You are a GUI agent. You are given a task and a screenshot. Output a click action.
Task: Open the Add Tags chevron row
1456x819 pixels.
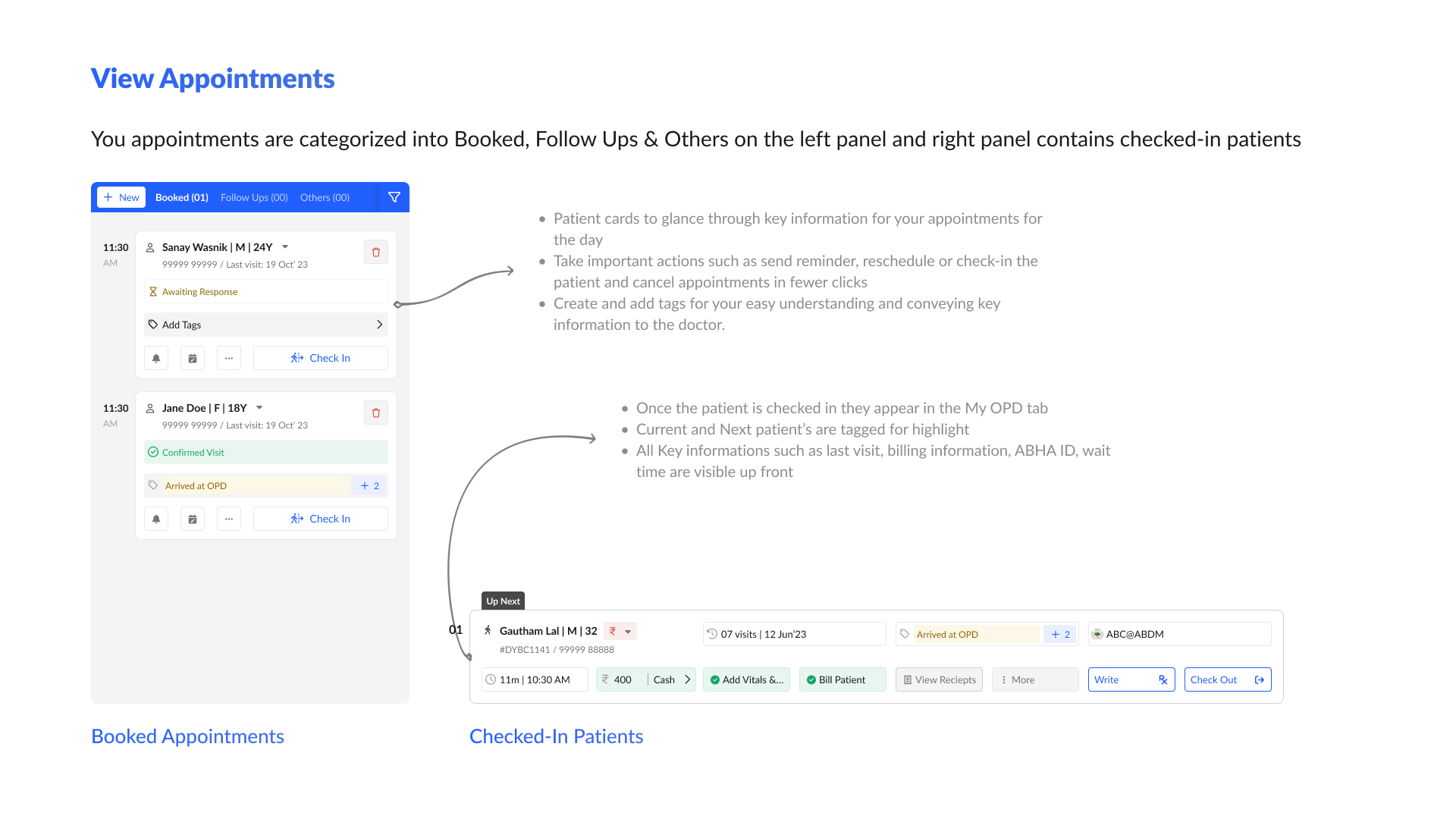coord(266,325)
